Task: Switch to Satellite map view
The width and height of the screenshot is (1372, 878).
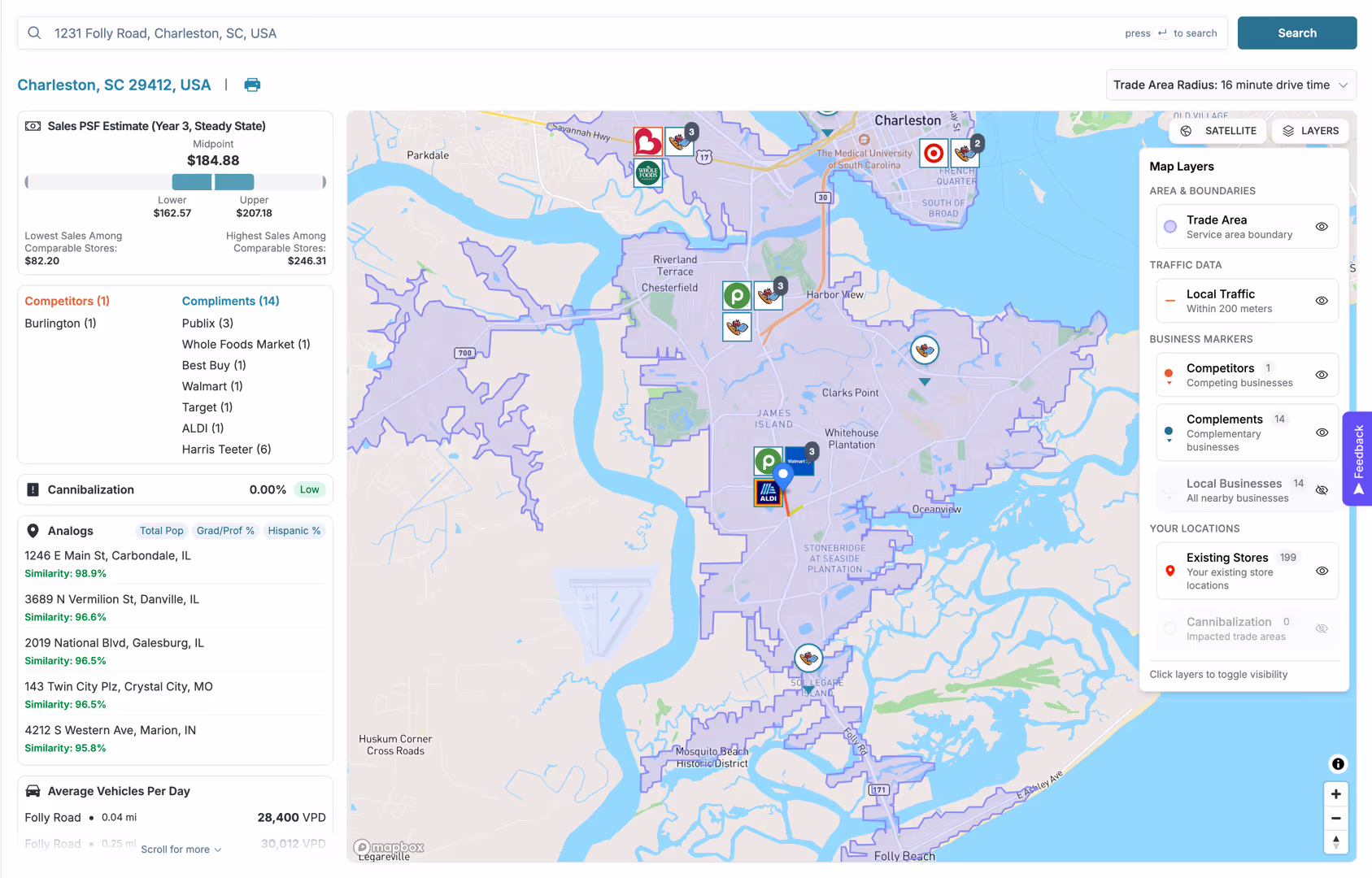Action: click(1217, 130)
